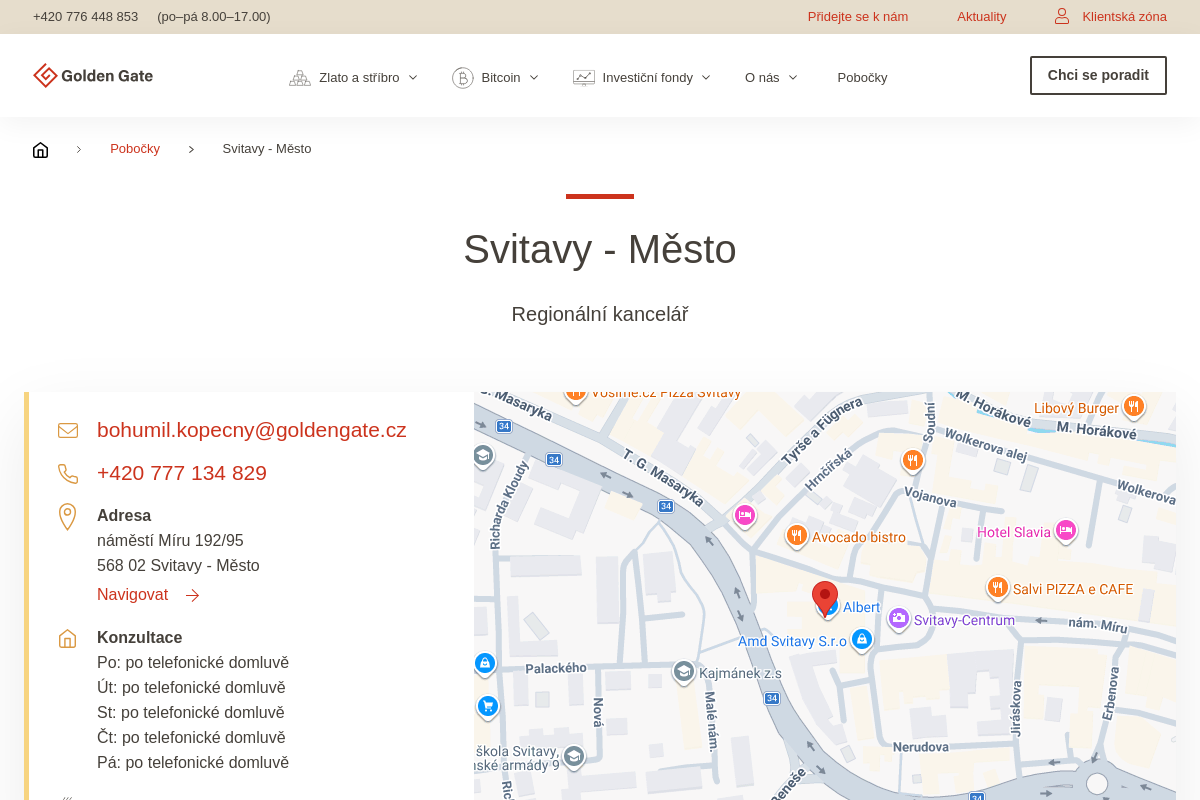The image size is (1200, 800).
Task: Click the Konzultace house icon
Action: pyautogui.click(x=67, y=639)
